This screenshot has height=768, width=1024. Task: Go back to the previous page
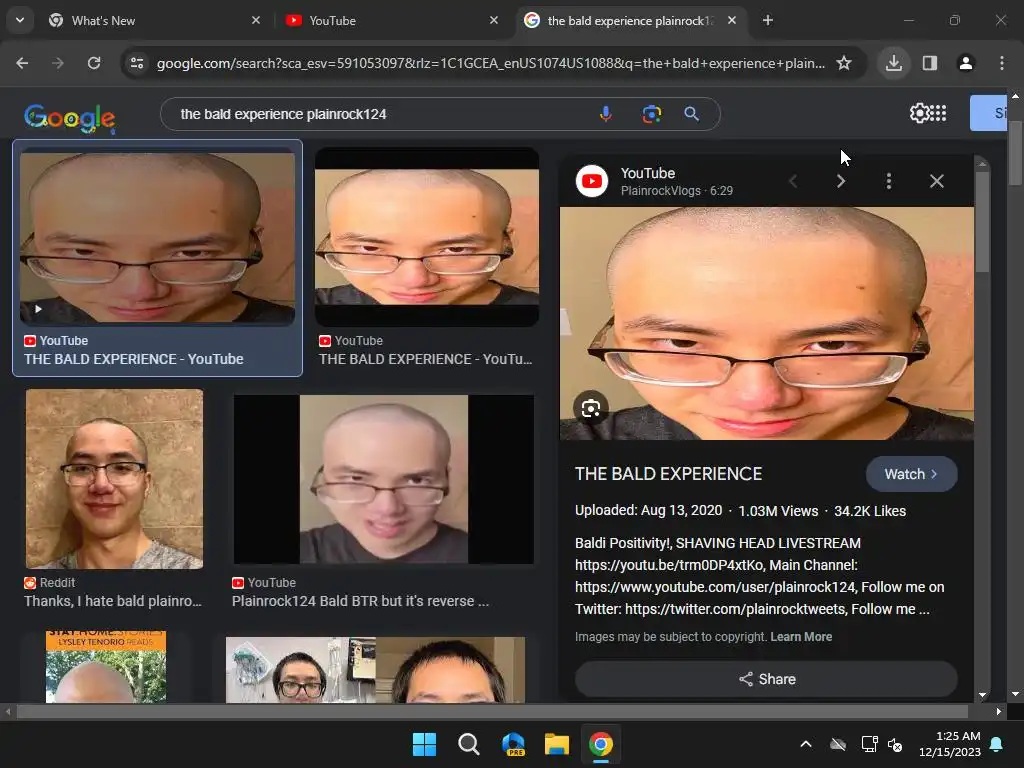22,63
